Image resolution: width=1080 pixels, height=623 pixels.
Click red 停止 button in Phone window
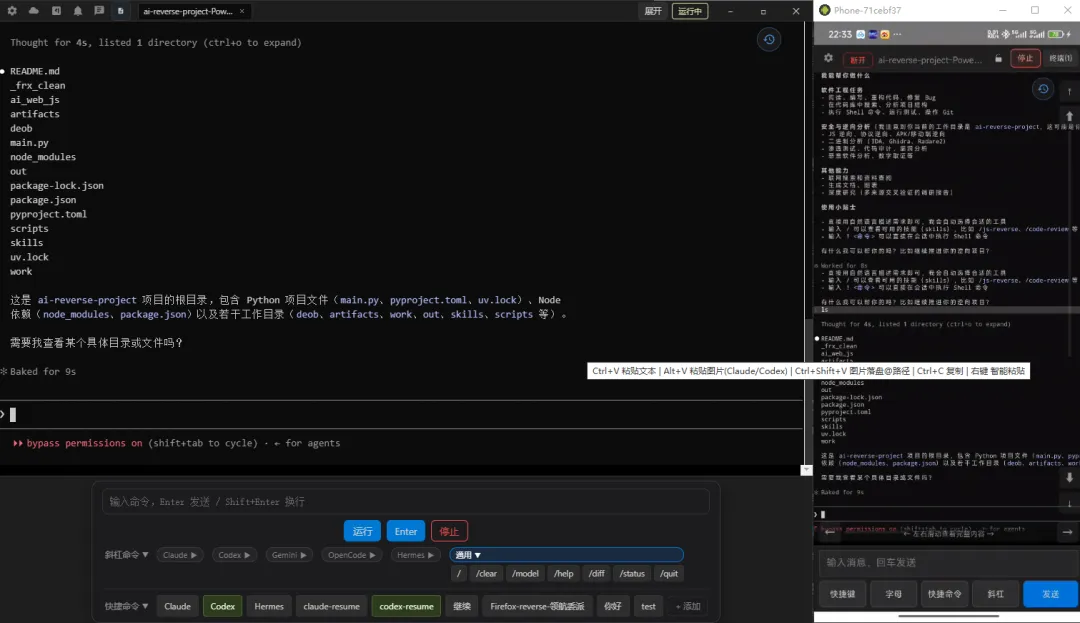point(1025,59)
